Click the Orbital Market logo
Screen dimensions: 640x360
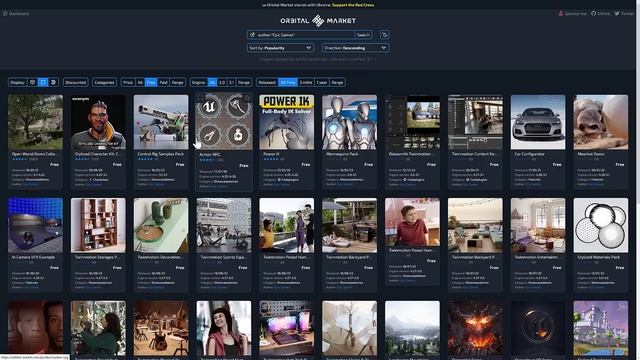tap(318, 20)
